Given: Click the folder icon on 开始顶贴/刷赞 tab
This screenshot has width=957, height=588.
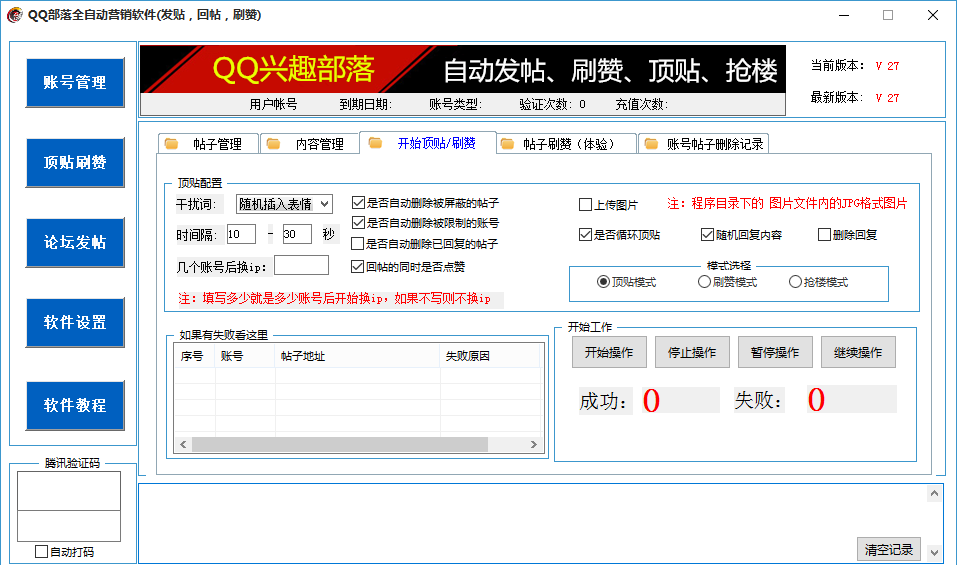Looking at the screenshot, I should (375, 142).
